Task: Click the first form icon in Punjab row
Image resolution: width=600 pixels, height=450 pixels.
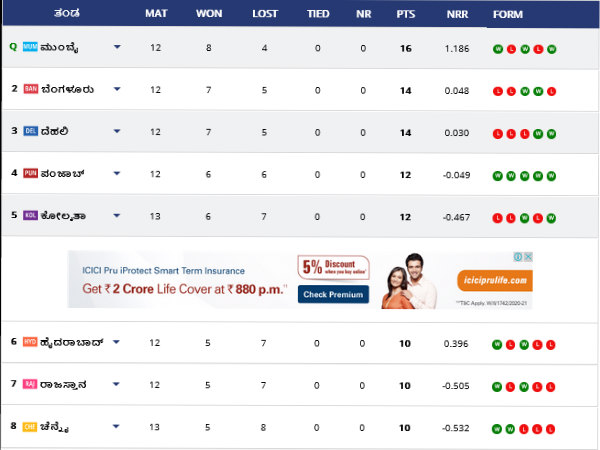Action: pos(497,176)
